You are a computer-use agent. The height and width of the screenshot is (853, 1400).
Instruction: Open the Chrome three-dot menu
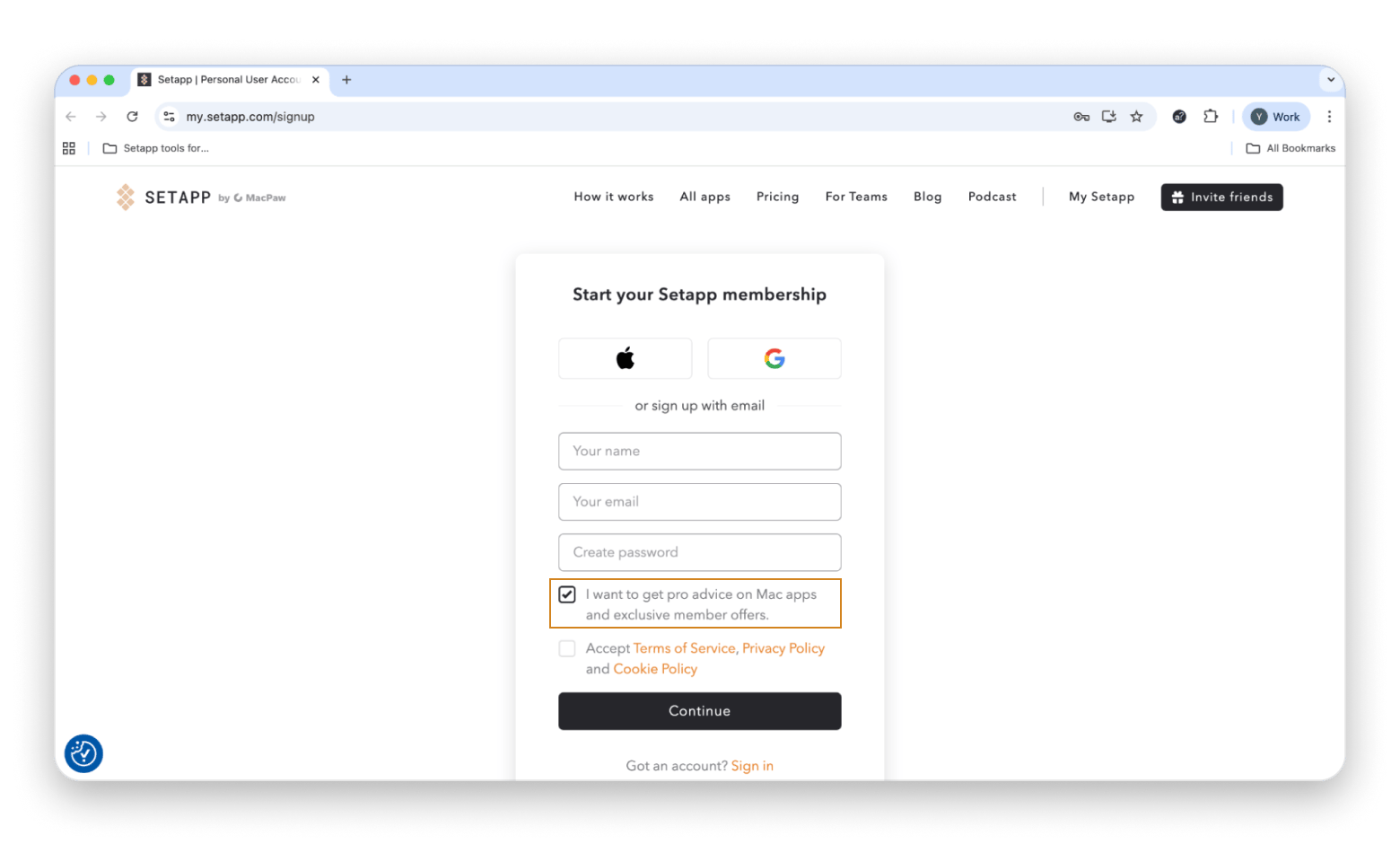pyautogui.click(x=1329, y=117)
